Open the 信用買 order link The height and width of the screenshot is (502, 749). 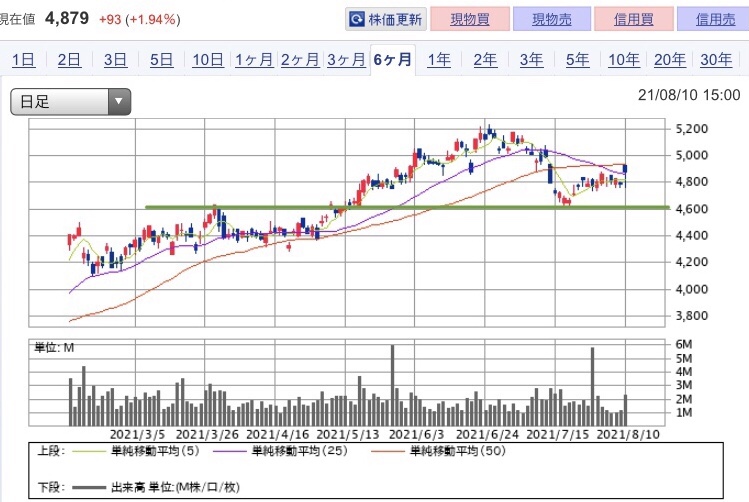click(633, 19)
